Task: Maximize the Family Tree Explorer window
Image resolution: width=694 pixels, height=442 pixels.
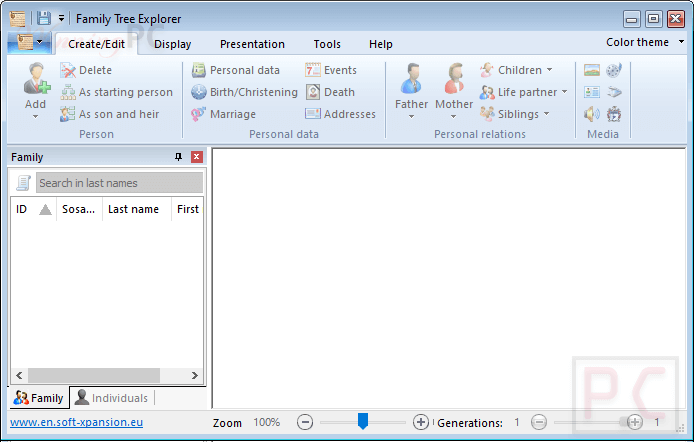Action: (x=654, y=19)
